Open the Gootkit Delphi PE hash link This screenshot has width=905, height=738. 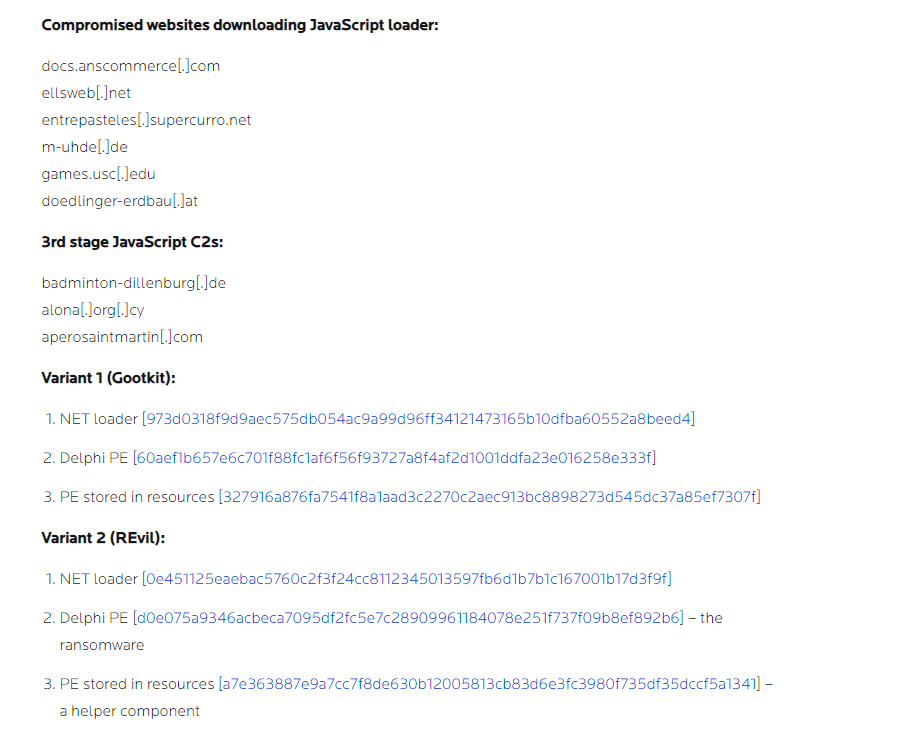394,458
